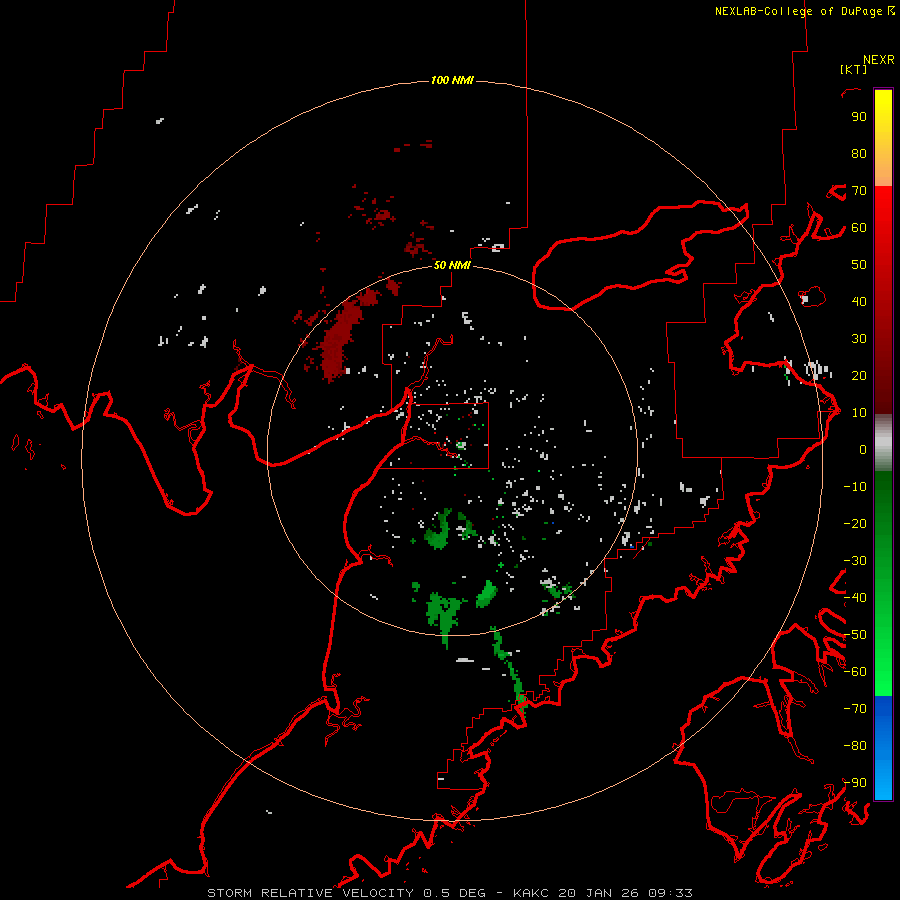Click the 60 value on the velocity scale
This screenshot has width=900, height=900.
coord(859,227)
